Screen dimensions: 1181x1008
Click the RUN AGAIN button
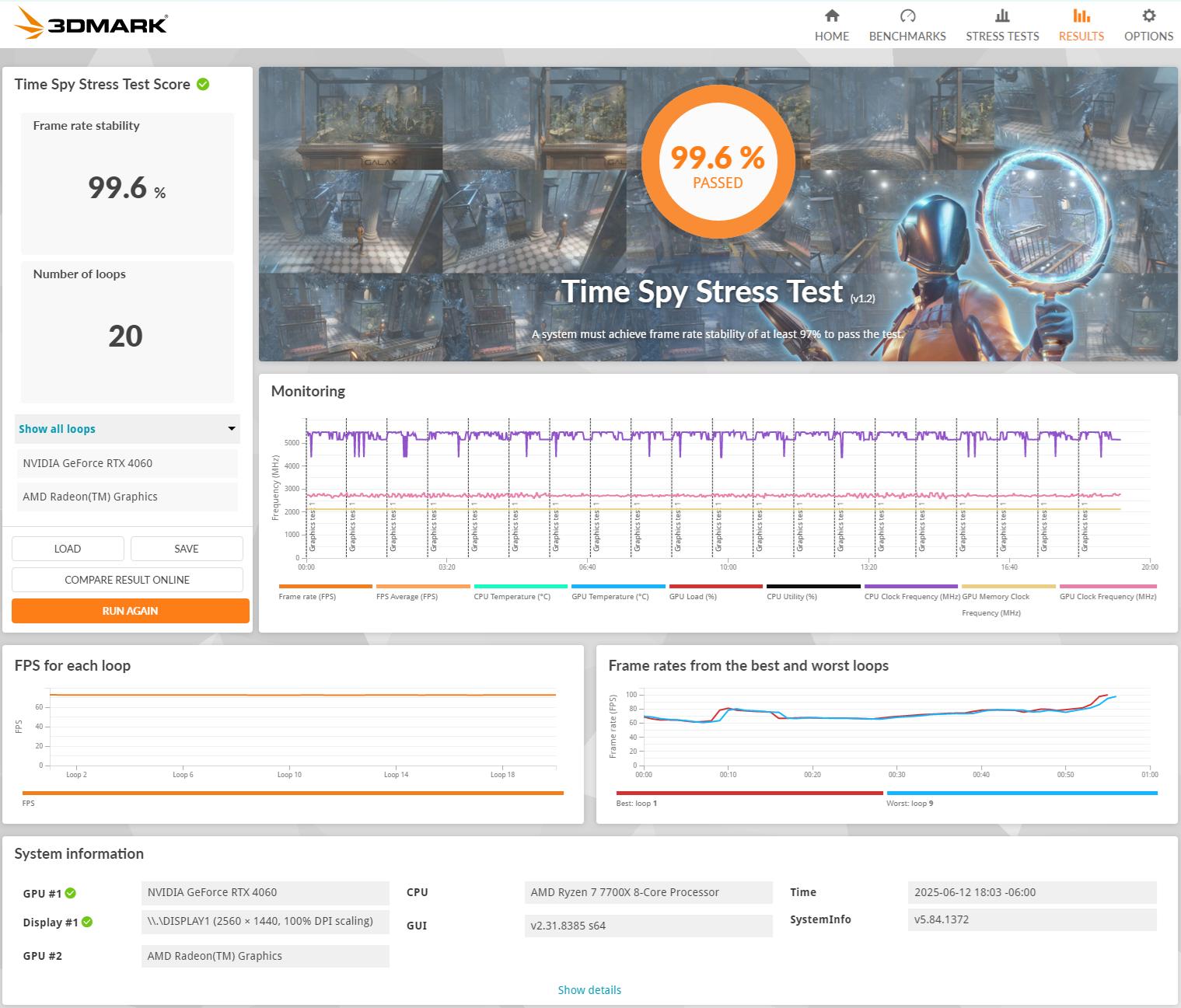[x=131, y=611]
